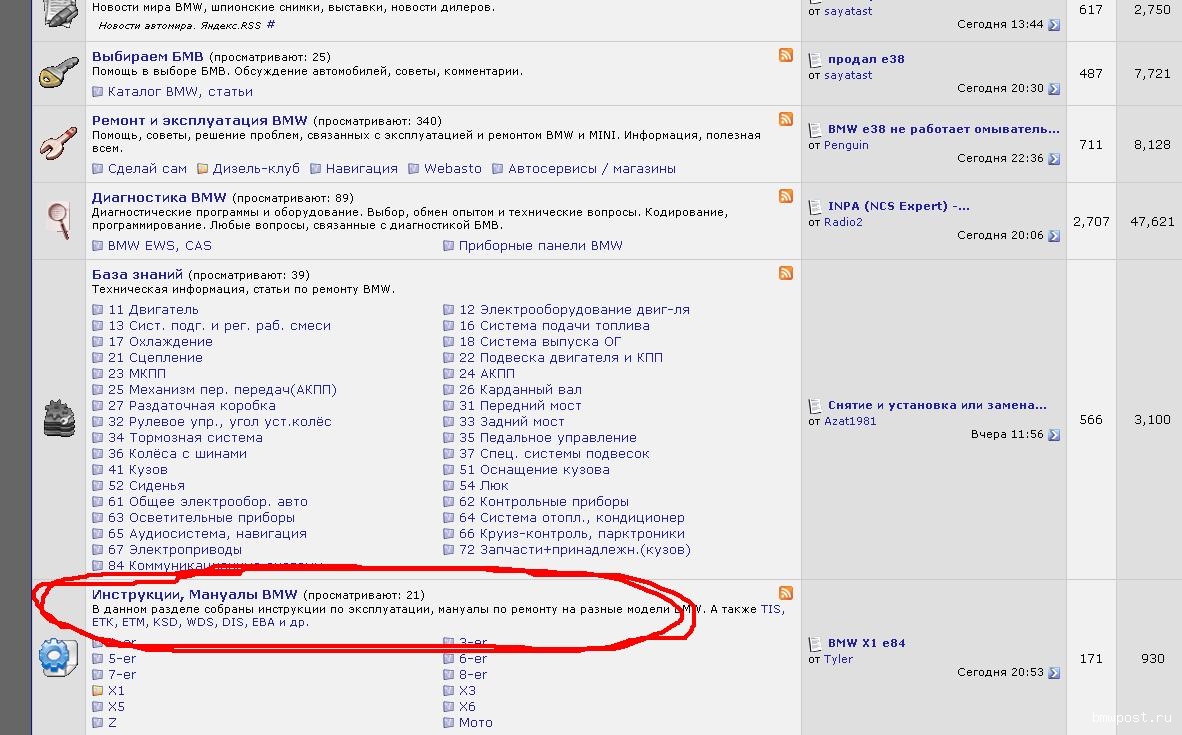Open 34 Тормозная система section
Viewport: 1182px width, 735px height.
(x=185, y=438)
